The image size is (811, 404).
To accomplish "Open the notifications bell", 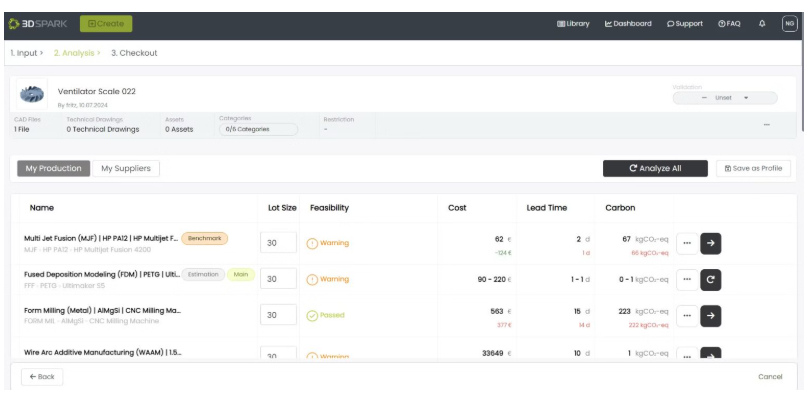I will click(762, 24).
